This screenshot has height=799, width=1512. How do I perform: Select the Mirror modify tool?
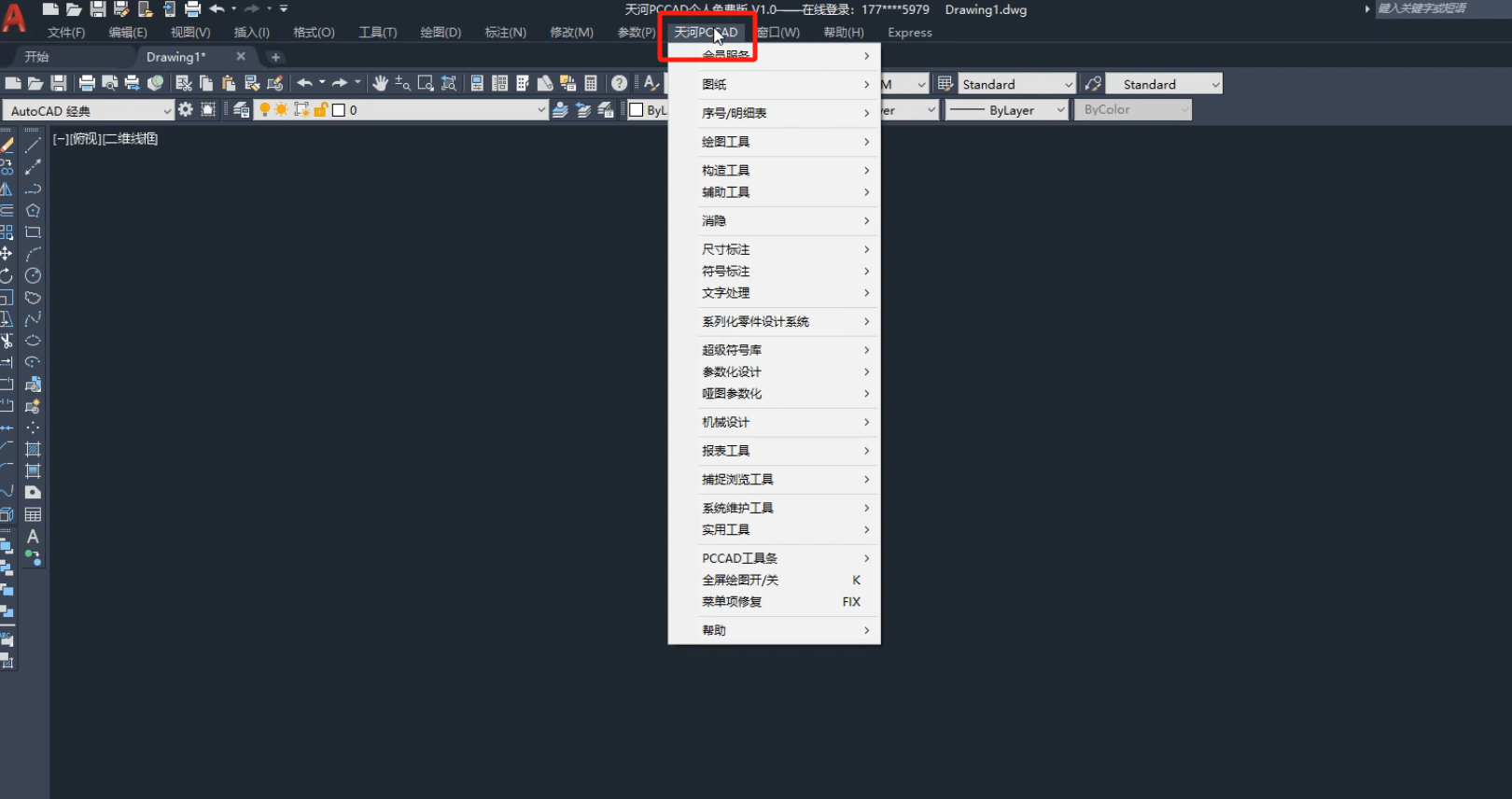pyautogui.click(x=7, y=189)
